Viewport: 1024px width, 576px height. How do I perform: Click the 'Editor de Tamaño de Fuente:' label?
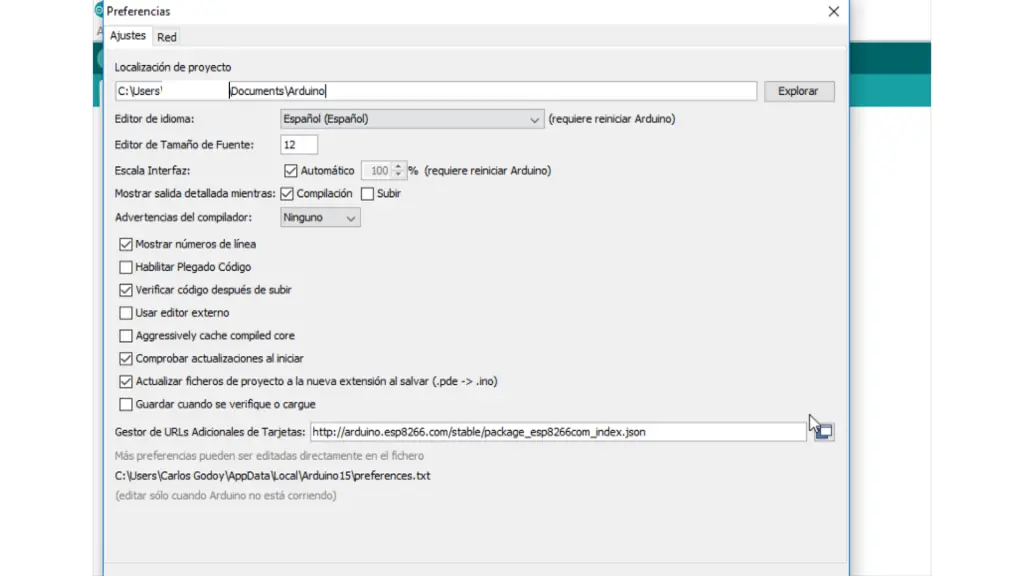pyautogui.click(x=184, y=145)
